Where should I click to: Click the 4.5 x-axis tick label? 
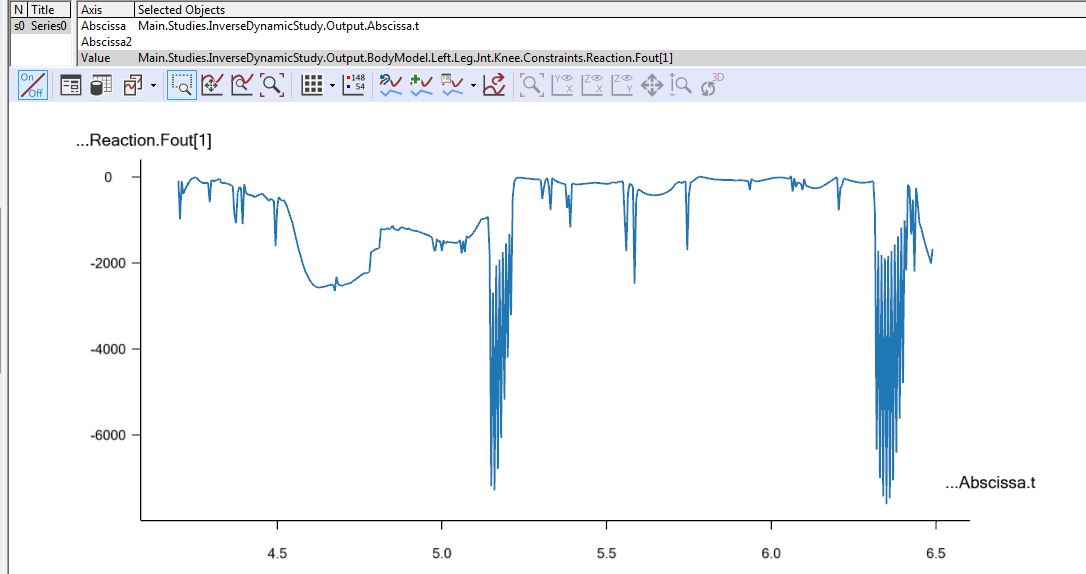coord(277,553)
